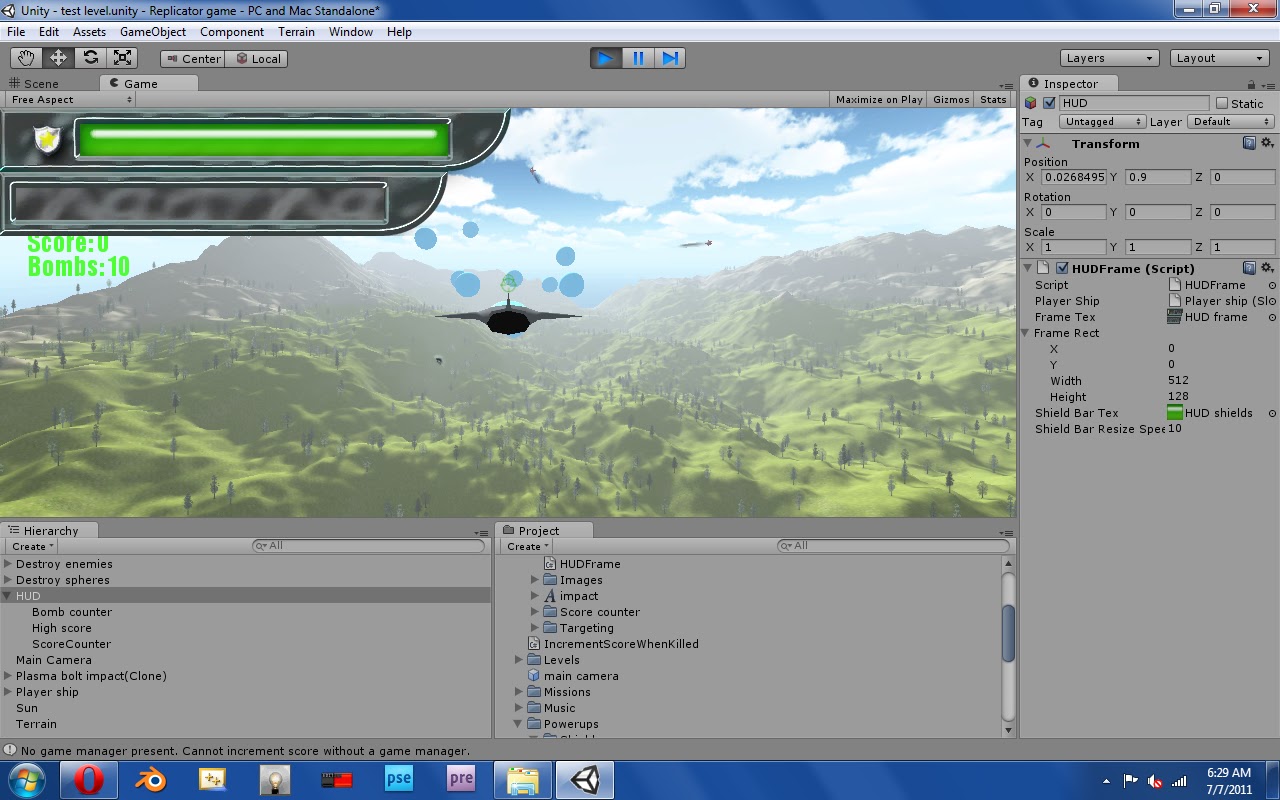The height and width of the screenshot is (800, 1280).
Task: Toggle the HUD object active checkbox
Action: tap(1049, 103)
